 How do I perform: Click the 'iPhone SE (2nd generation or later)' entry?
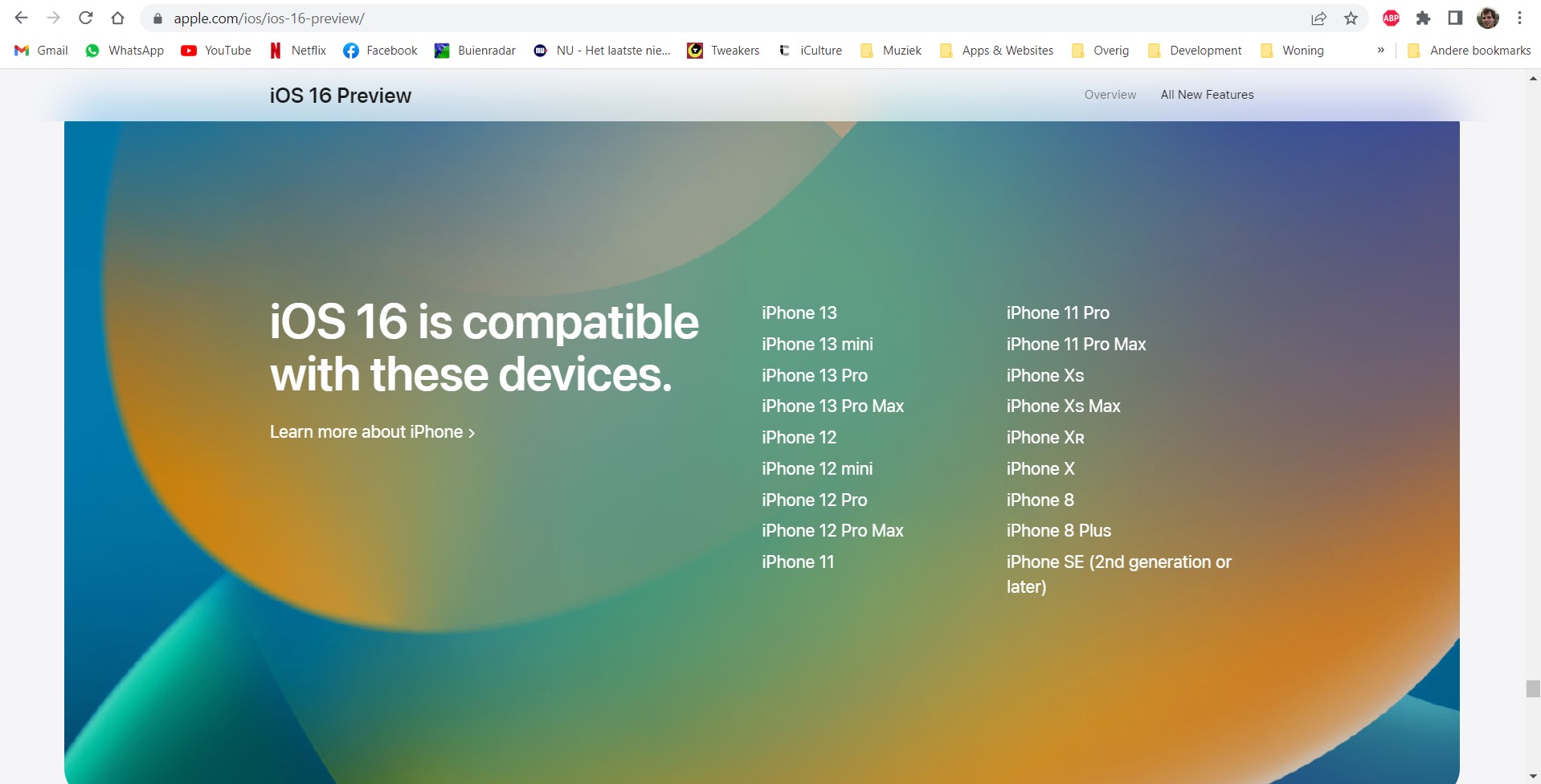pyautogui.click(x=1119, y=574)
